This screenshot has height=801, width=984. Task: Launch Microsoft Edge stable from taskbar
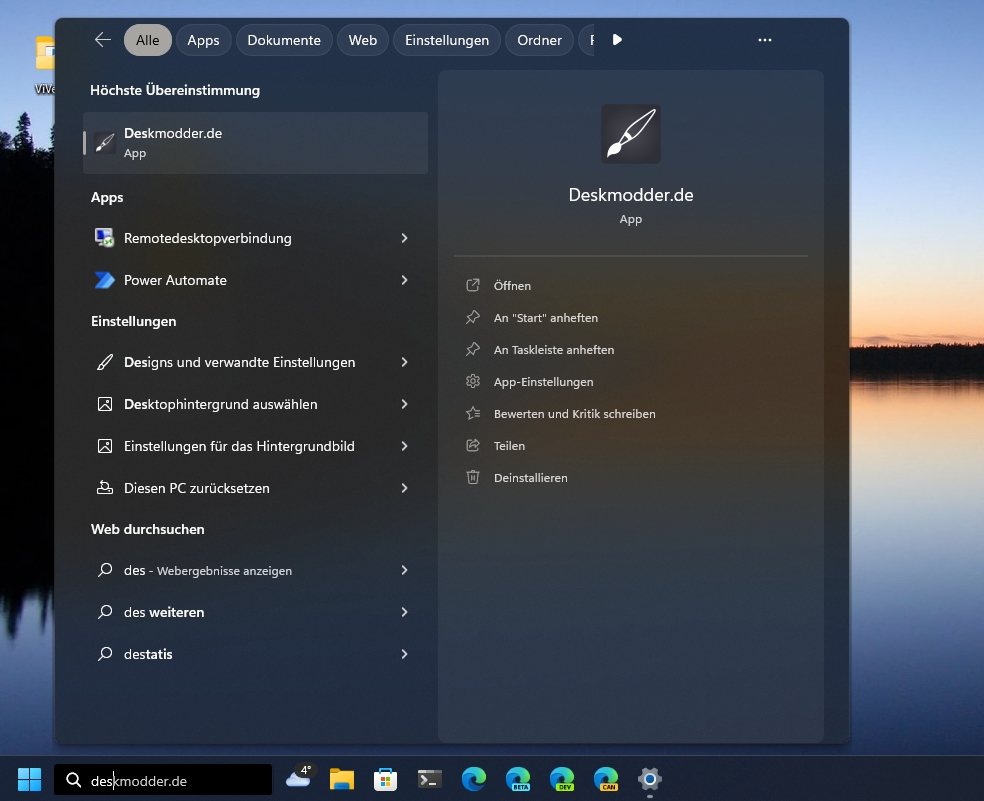(474, 780)
